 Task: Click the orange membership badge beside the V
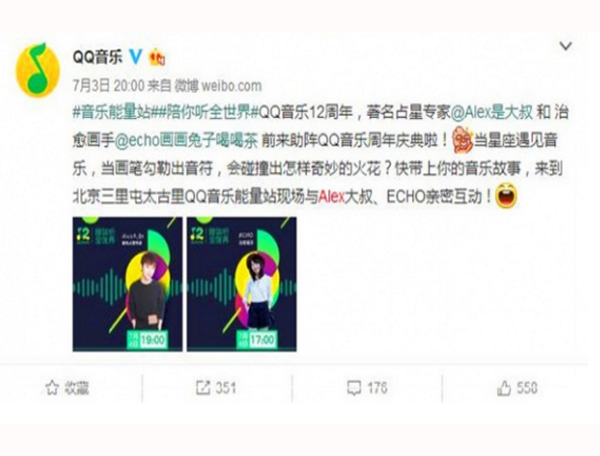157,57
